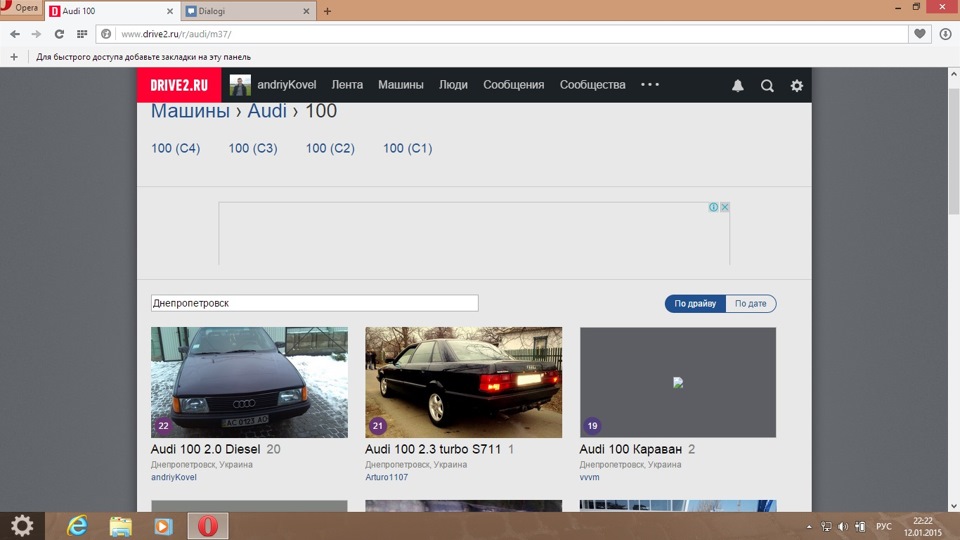Viewport: 960px width, 540px height.
Task: Open the Audi 100 Караван title
Action: tap(631, 449)
